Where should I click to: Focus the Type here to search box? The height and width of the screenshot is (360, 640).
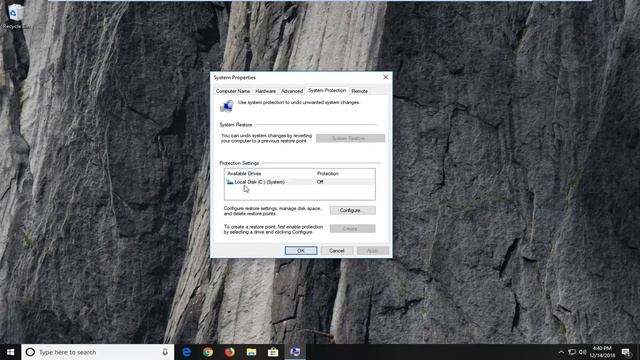98,352
